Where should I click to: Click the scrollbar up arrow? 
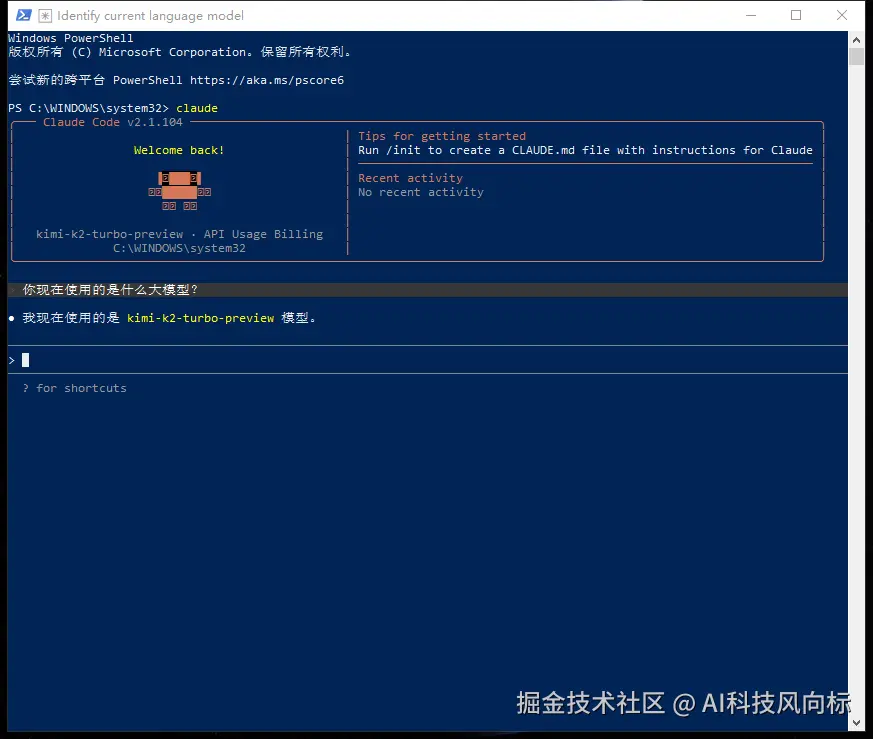click(x=856, y=40)
